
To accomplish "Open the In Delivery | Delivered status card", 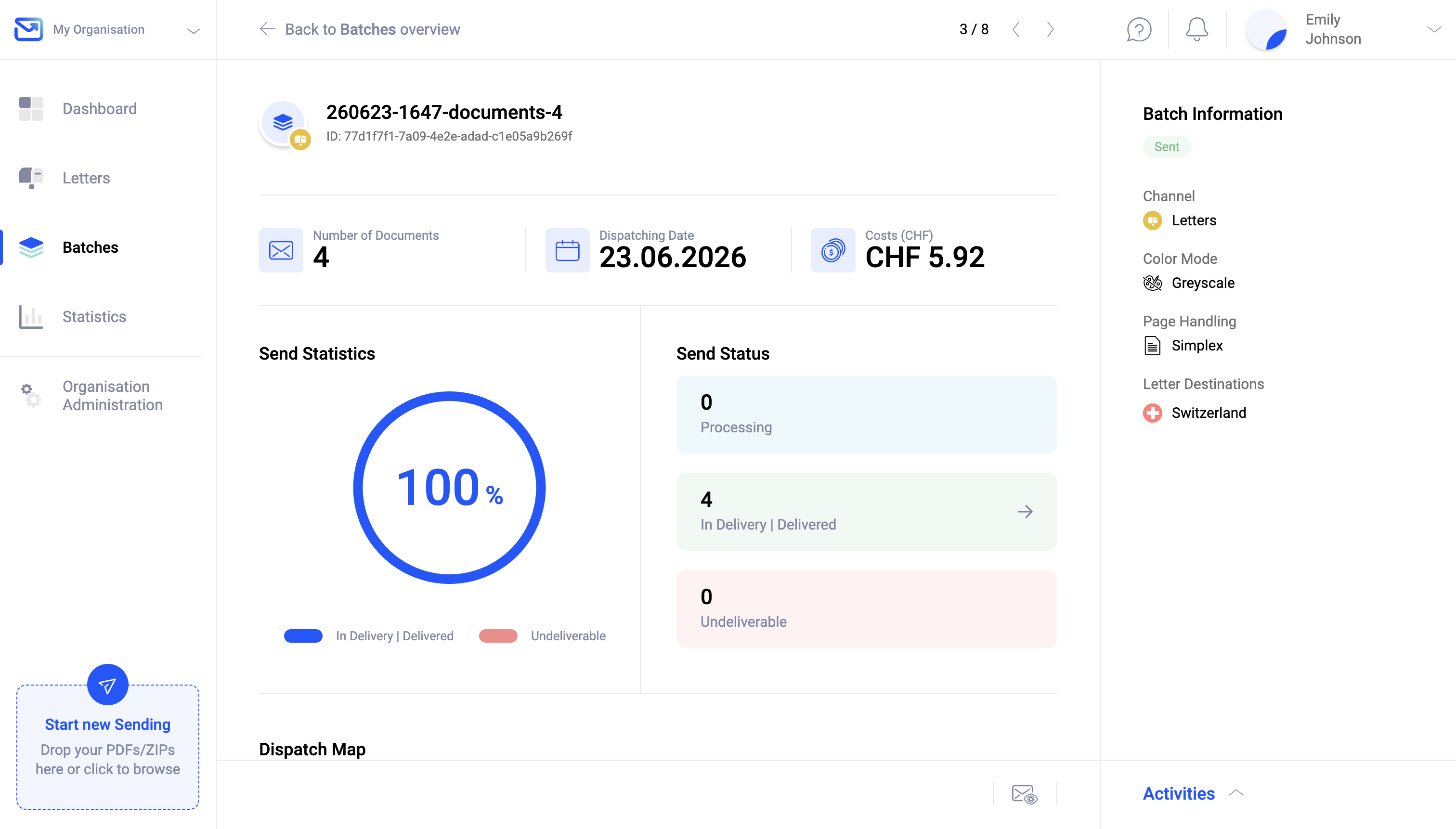I will click(x=866, y=512).
